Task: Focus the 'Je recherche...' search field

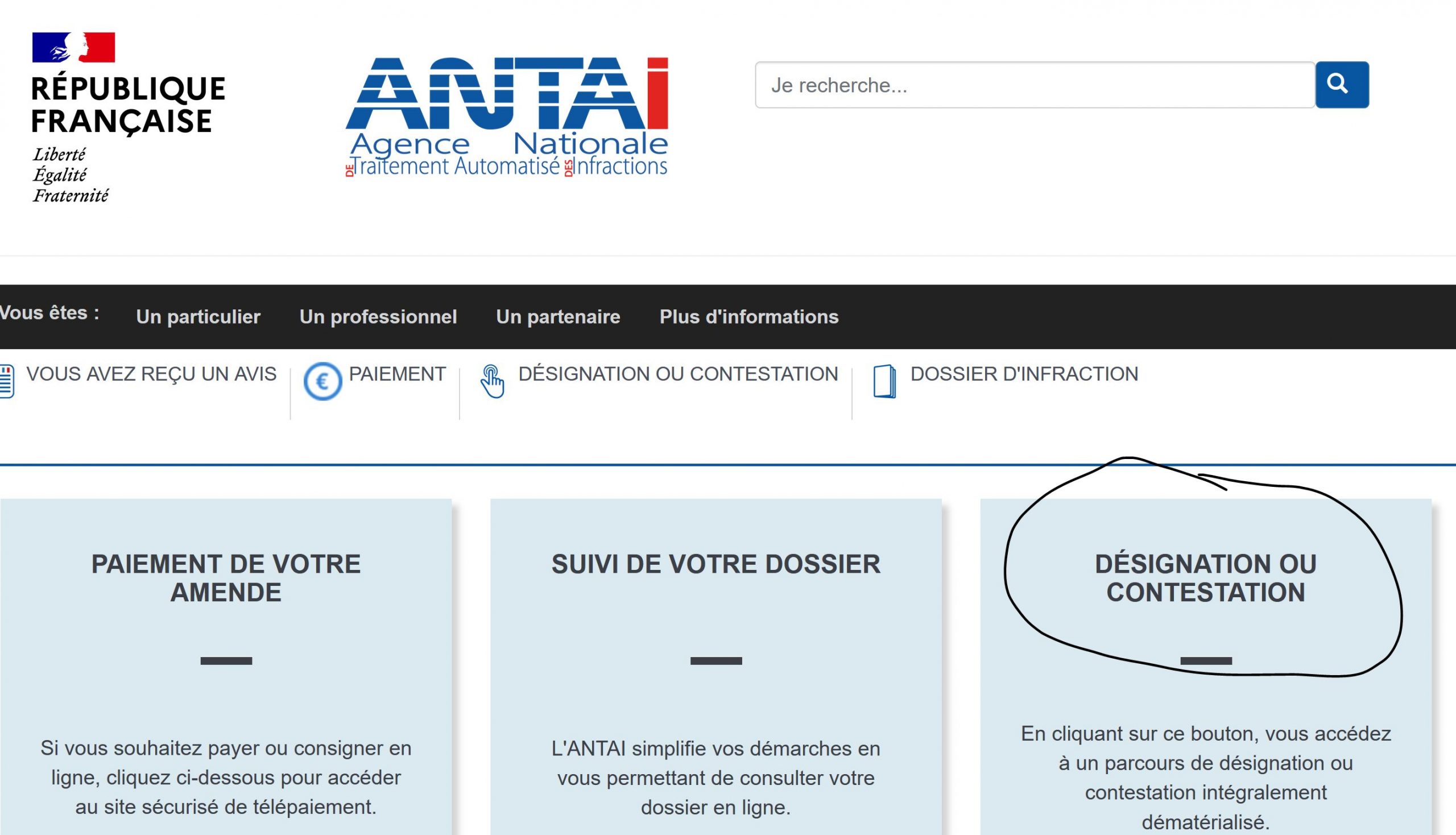Action: [x=1034, y=85]
